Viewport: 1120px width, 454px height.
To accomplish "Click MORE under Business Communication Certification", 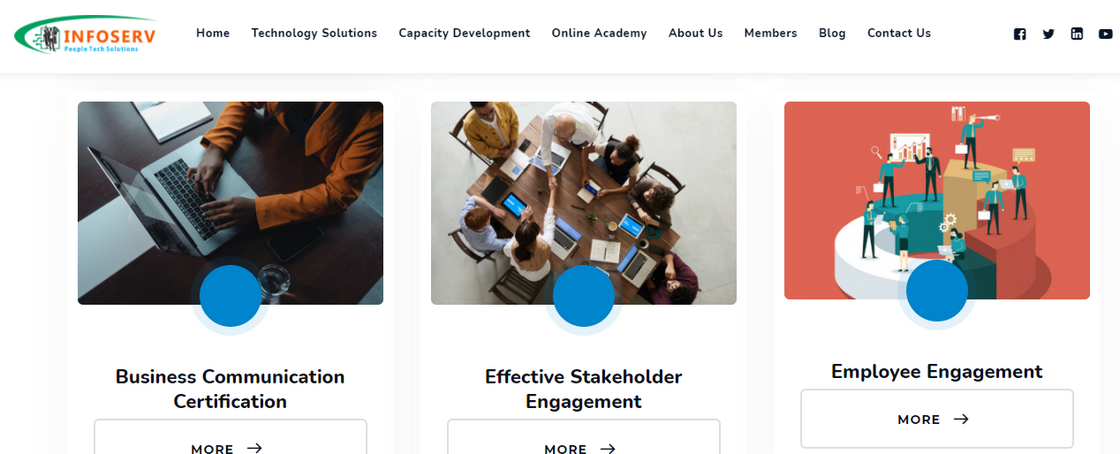I will [x=230, y=446].
